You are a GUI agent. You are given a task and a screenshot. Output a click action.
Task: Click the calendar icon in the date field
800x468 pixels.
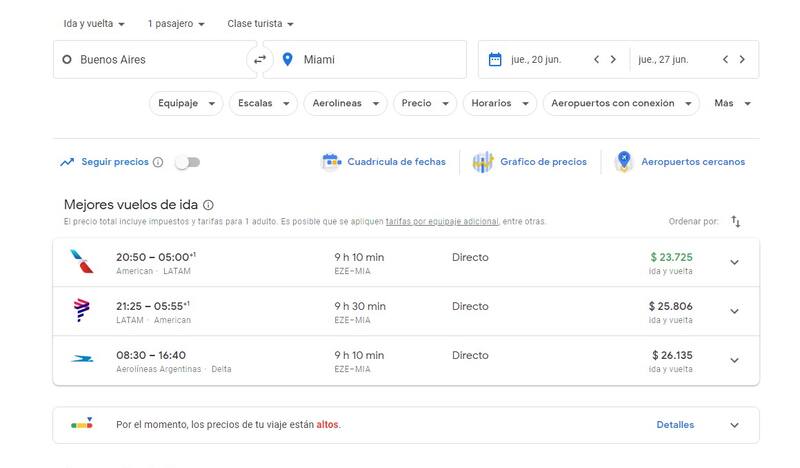tap(494, 60)
